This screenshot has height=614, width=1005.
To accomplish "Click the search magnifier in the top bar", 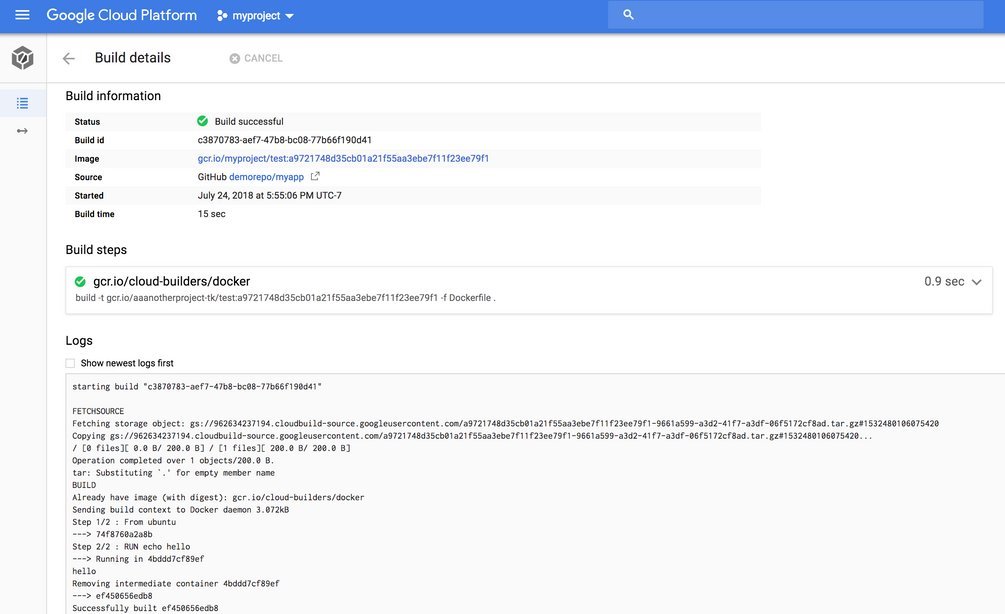I will (627, 14).
